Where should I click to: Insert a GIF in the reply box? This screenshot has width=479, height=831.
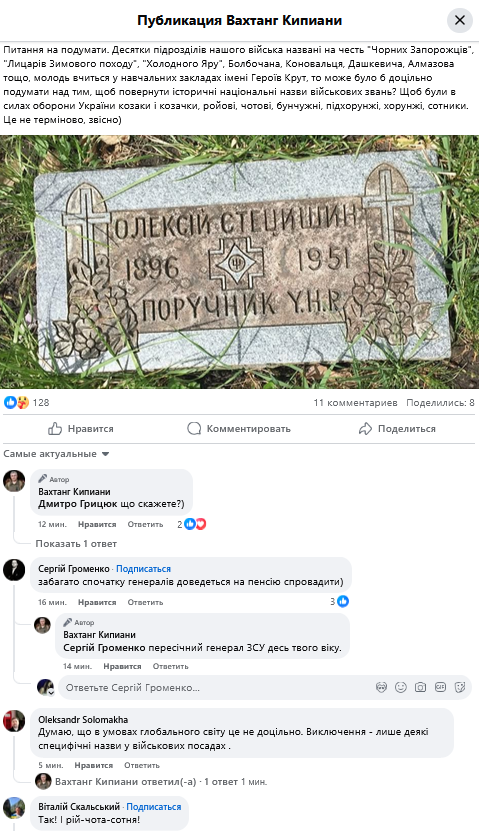pos(440,687)
